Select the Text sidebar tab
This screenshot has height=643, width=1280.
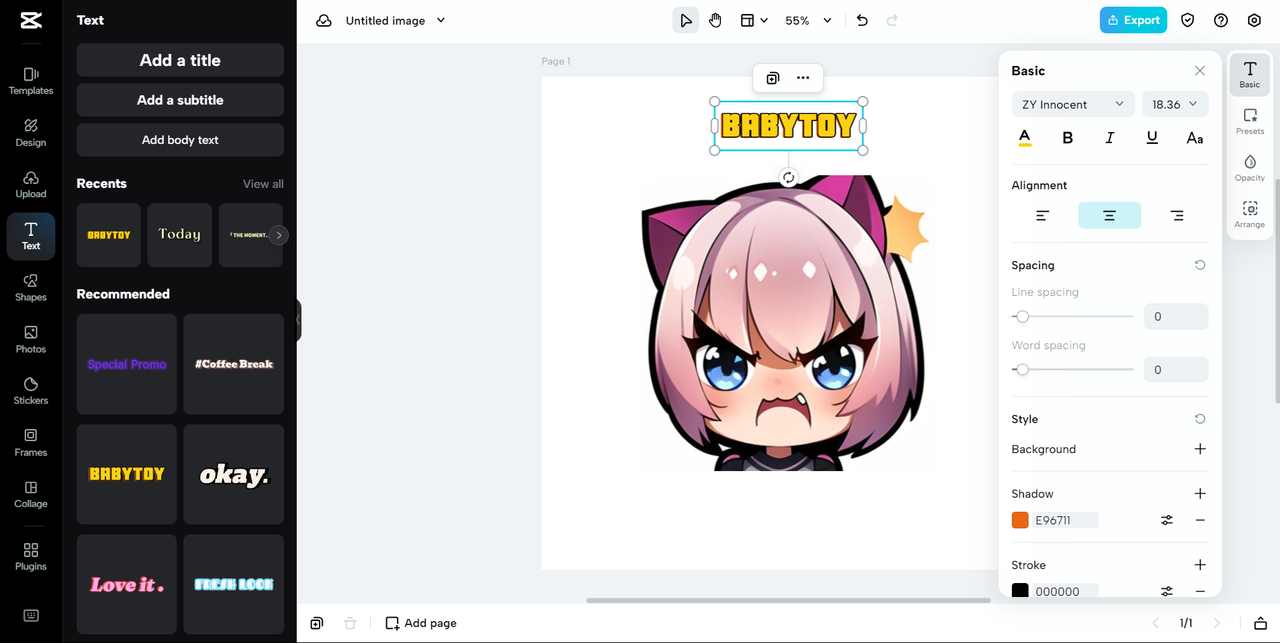[x=31, y=236]
